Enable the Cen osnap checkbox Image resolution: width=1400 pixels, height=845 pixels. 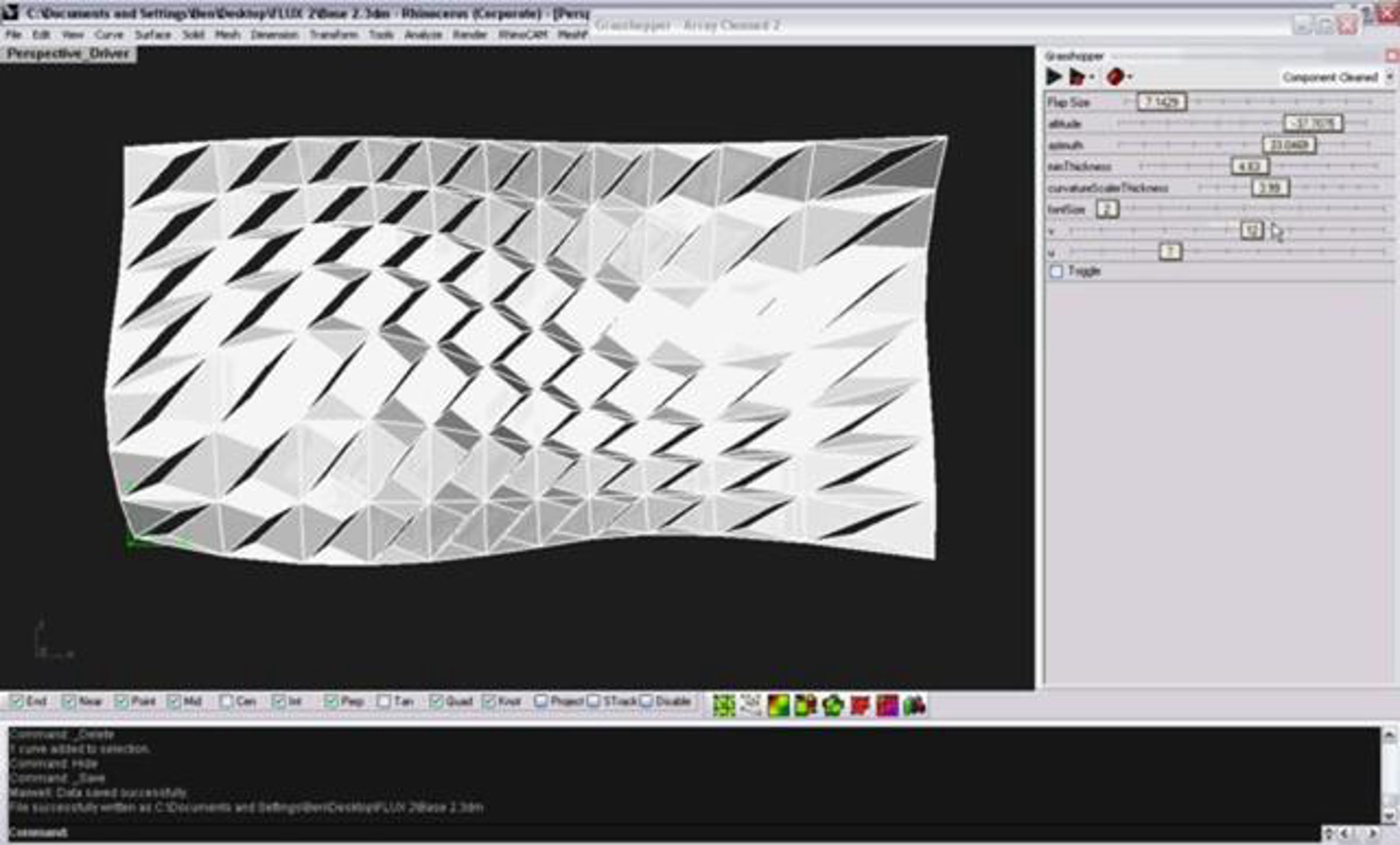pyautogui.click(x=226, y=701)
